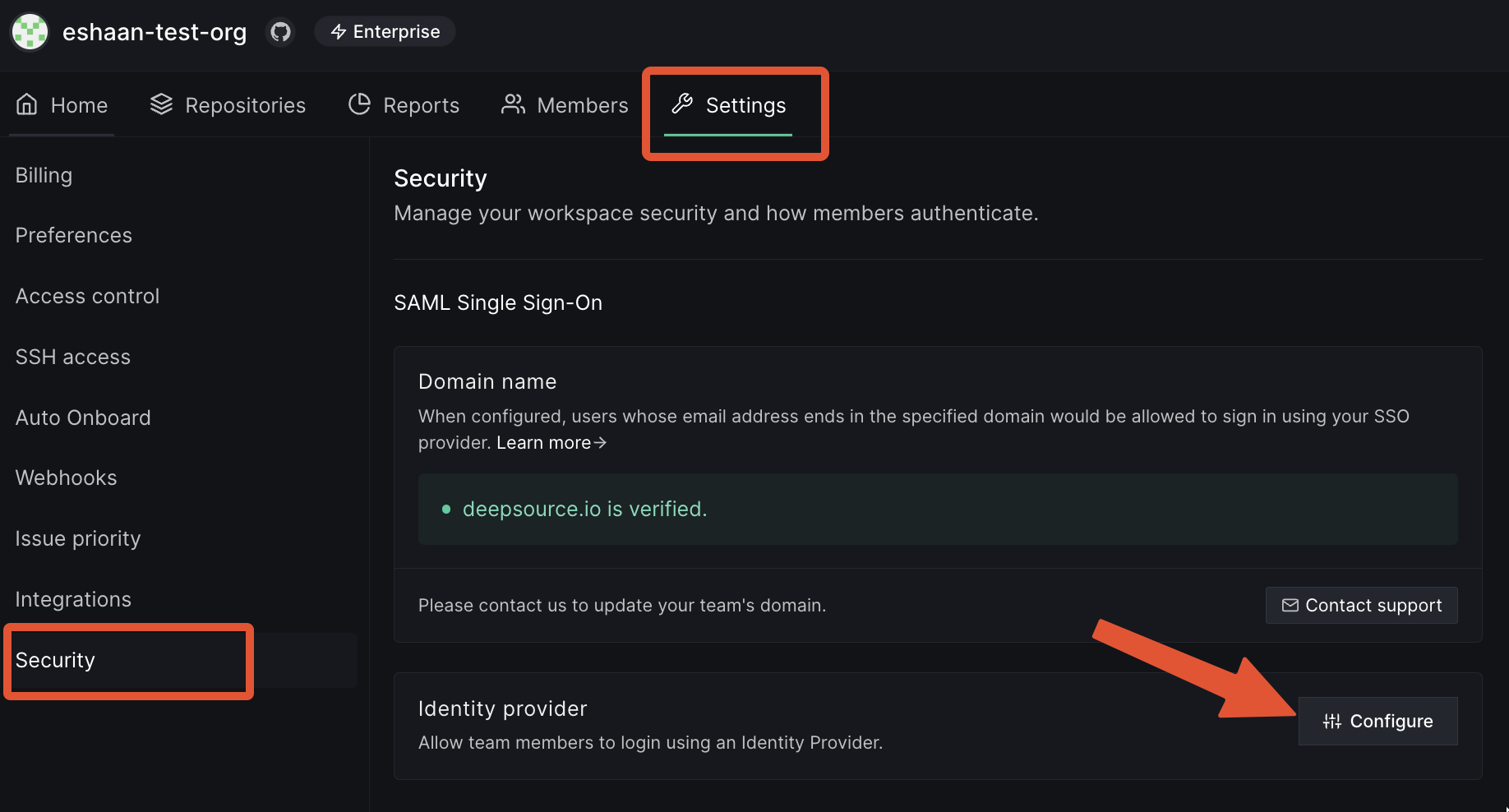Open Billing settings in sidebar
The image size is (1509, 812).
(x=44, y=175)
